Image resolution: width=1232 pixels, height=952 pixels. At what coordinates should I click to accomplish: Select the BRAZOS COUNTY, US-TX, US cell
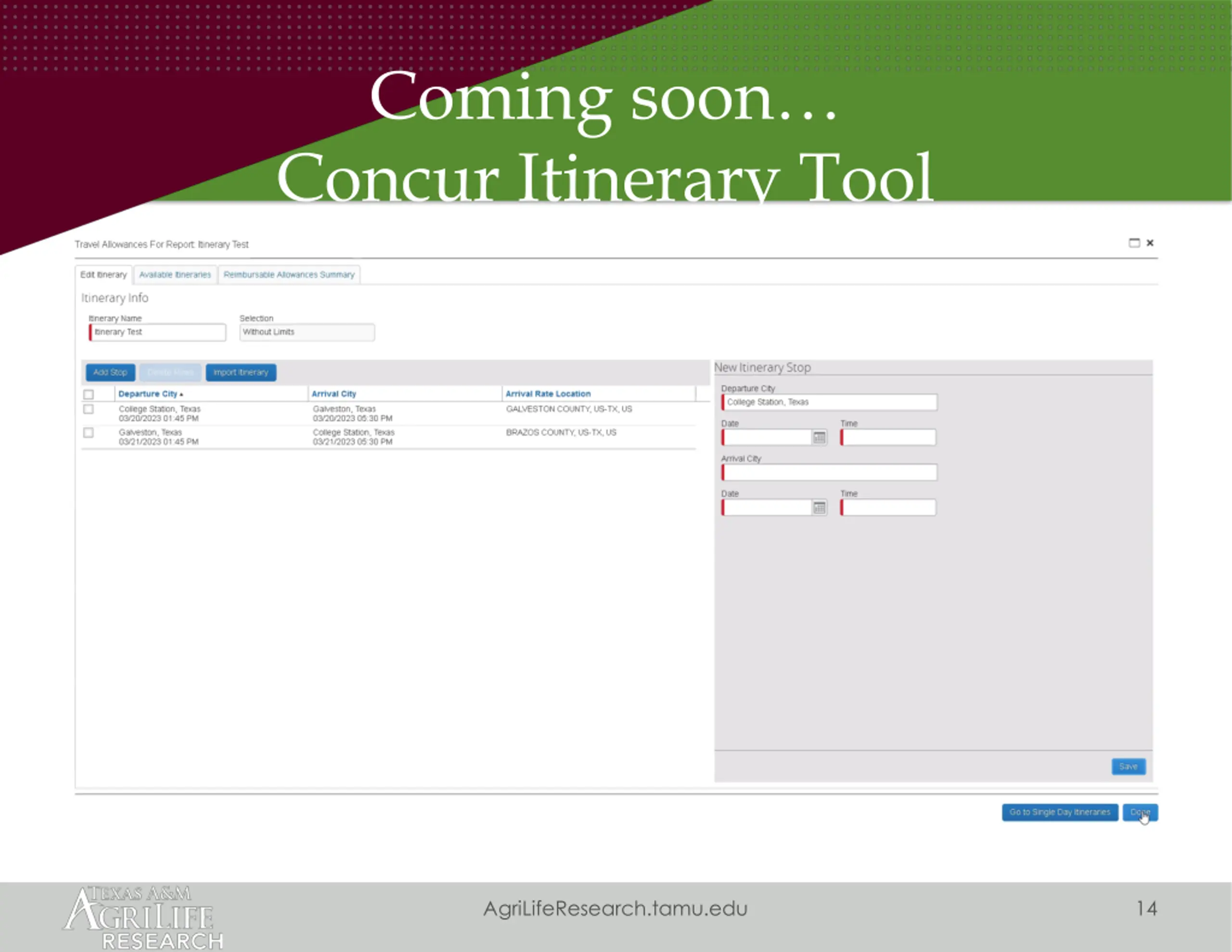click(561, 433)
